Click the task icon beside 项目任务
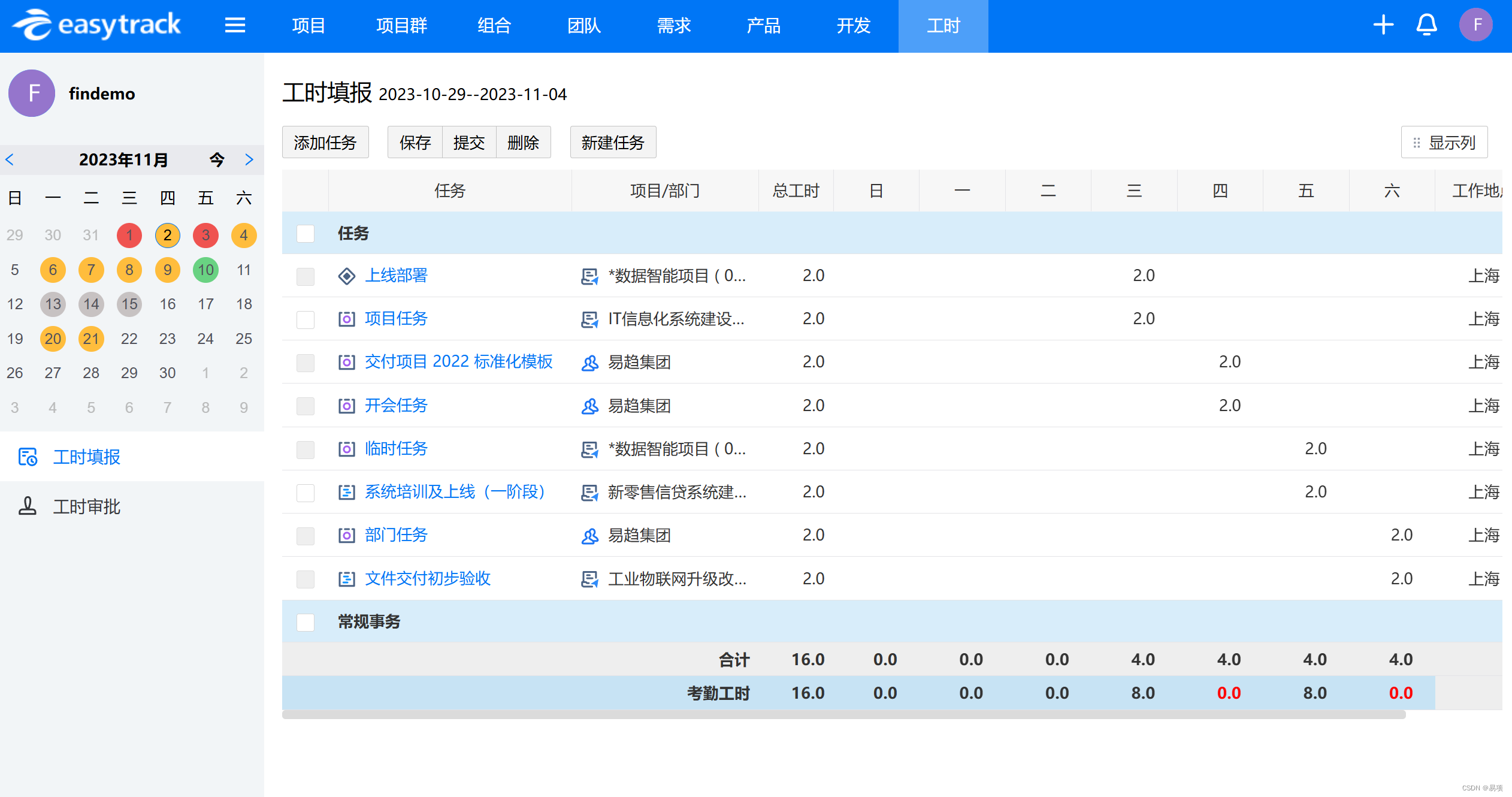 coord(347,319)
